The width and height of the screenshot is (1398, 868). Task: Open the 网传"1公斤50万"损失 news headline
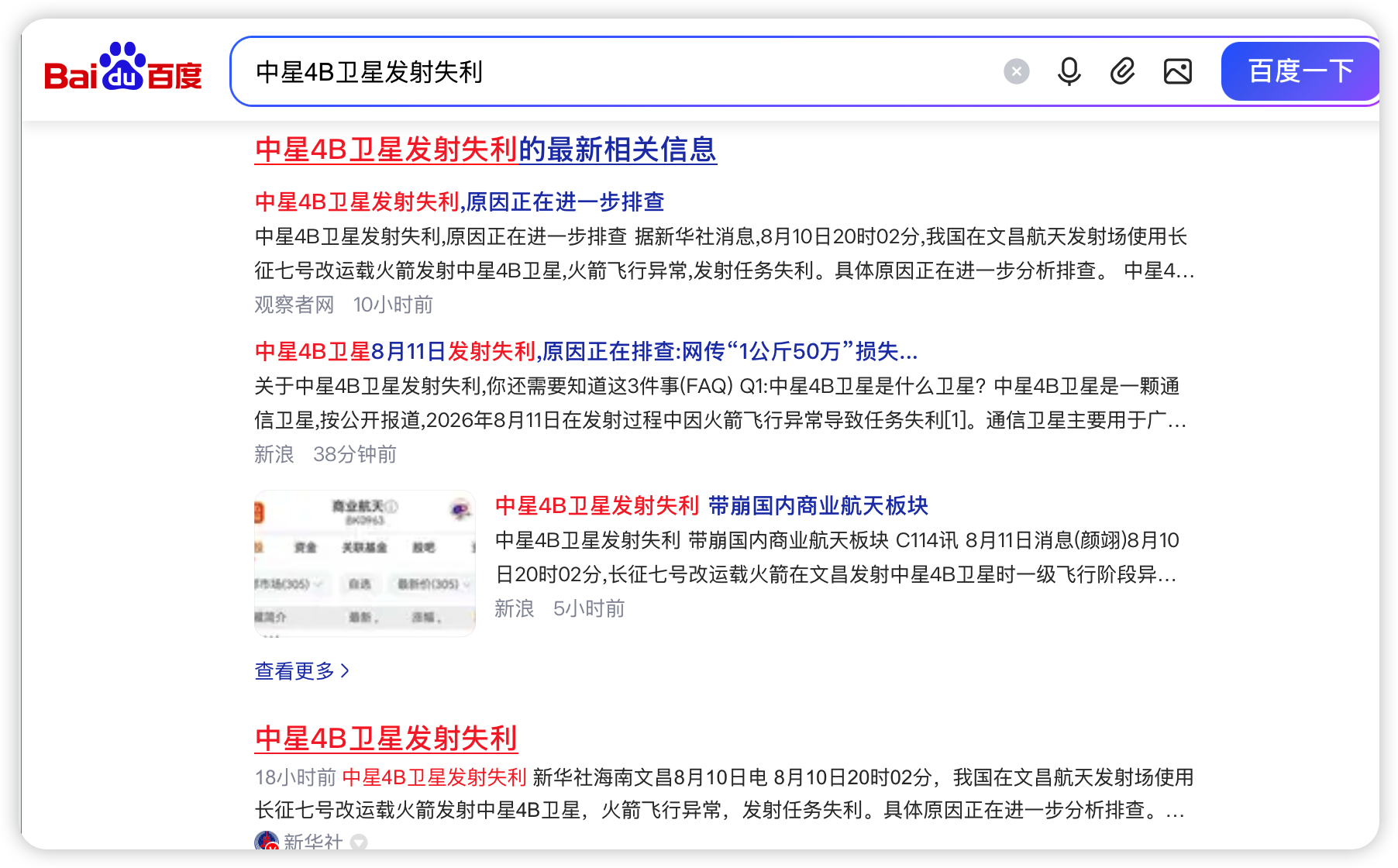click(586, 351)
